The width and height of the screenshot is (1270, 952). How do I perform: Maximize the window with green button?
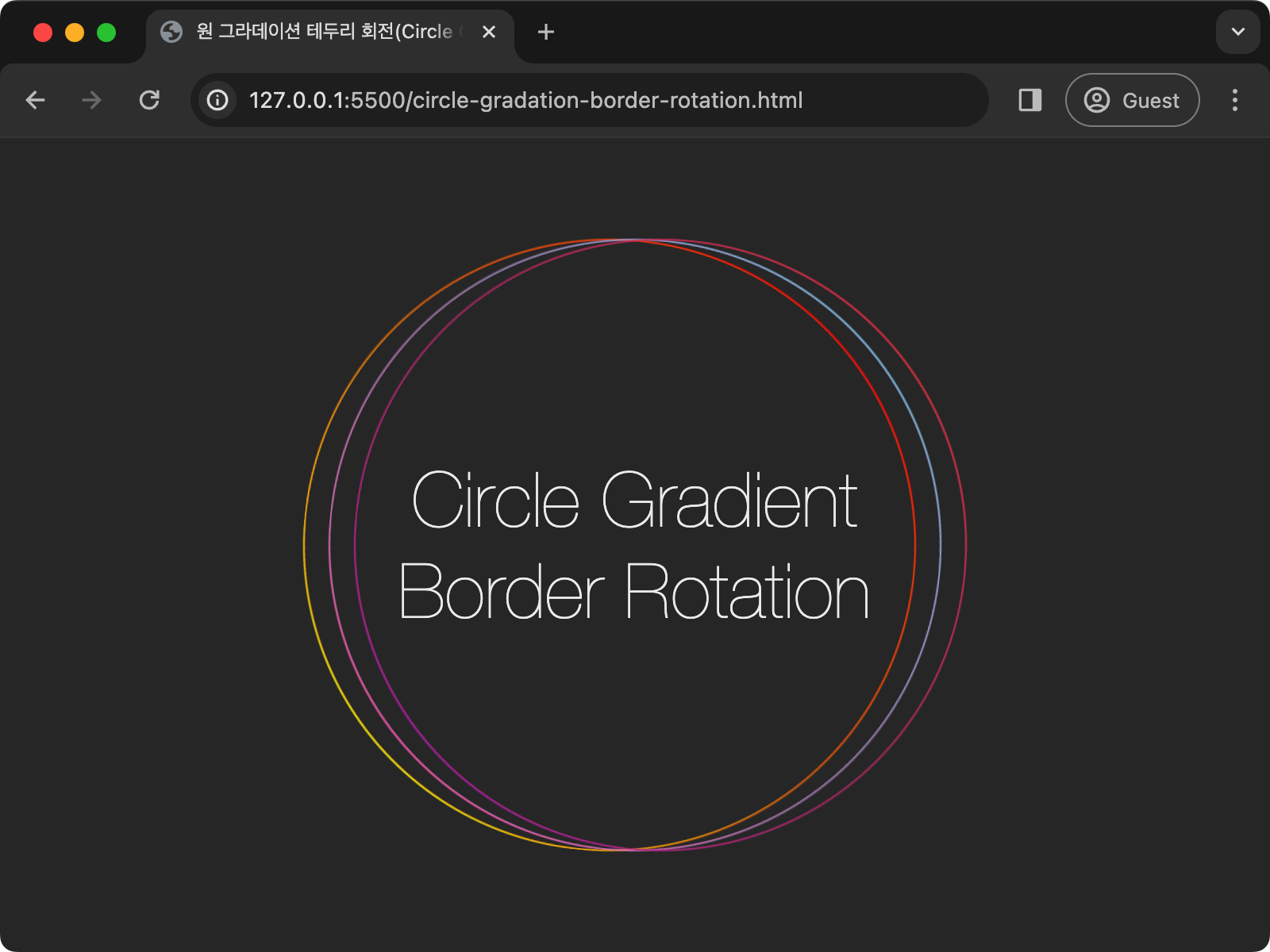[106, 32]
